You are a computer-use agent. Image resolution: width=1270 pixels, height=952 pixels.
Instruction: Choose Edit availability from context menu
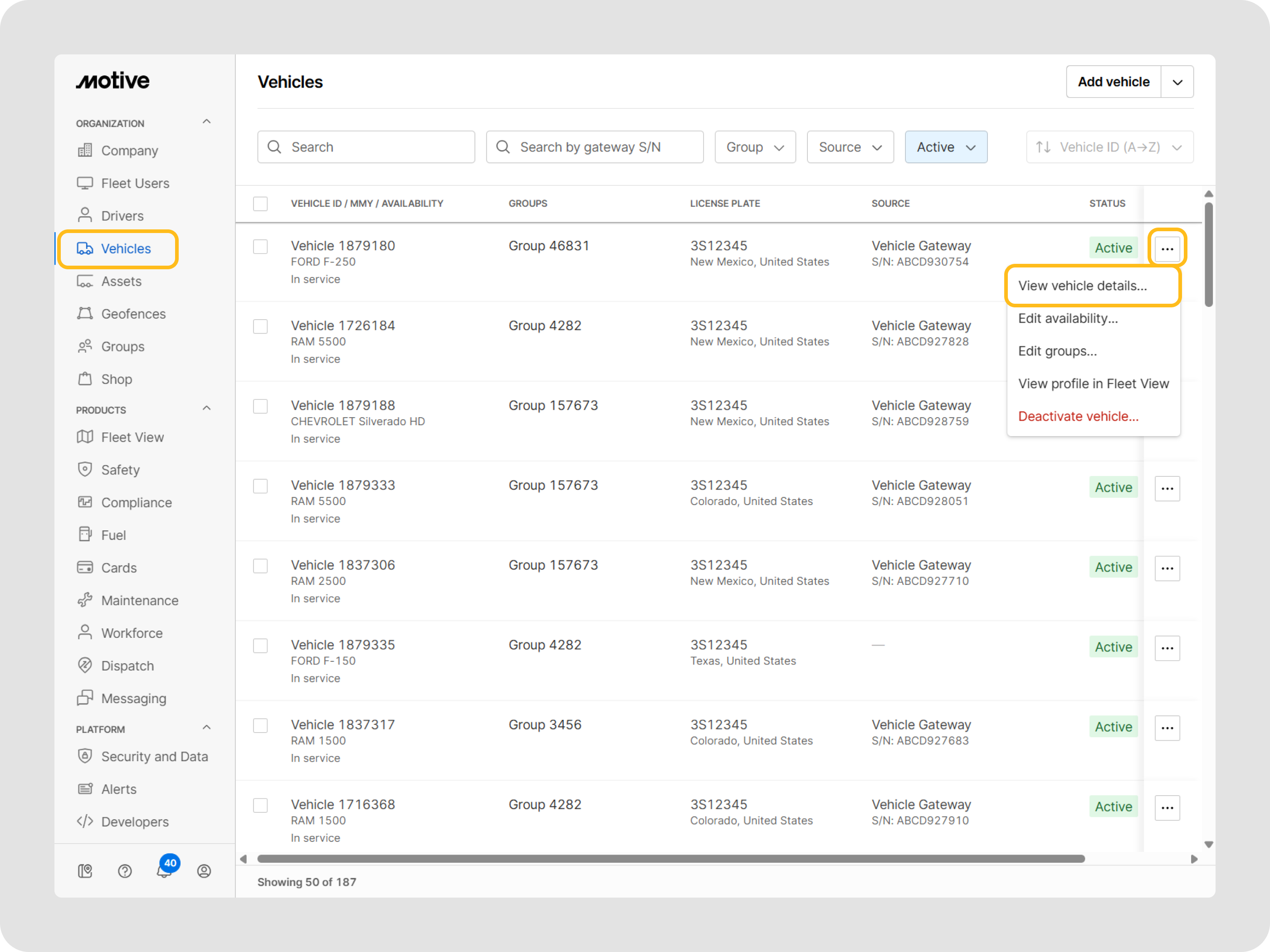click(1067, 319)
